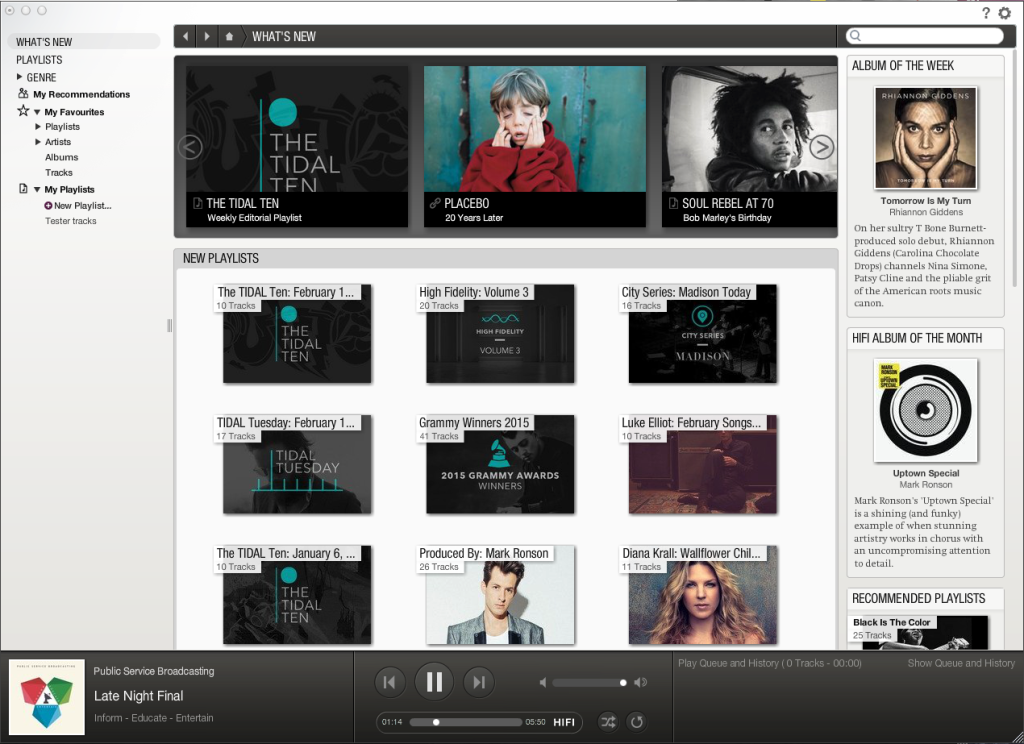
Task: Mute using the volume speaker icon
Action: 543,683
